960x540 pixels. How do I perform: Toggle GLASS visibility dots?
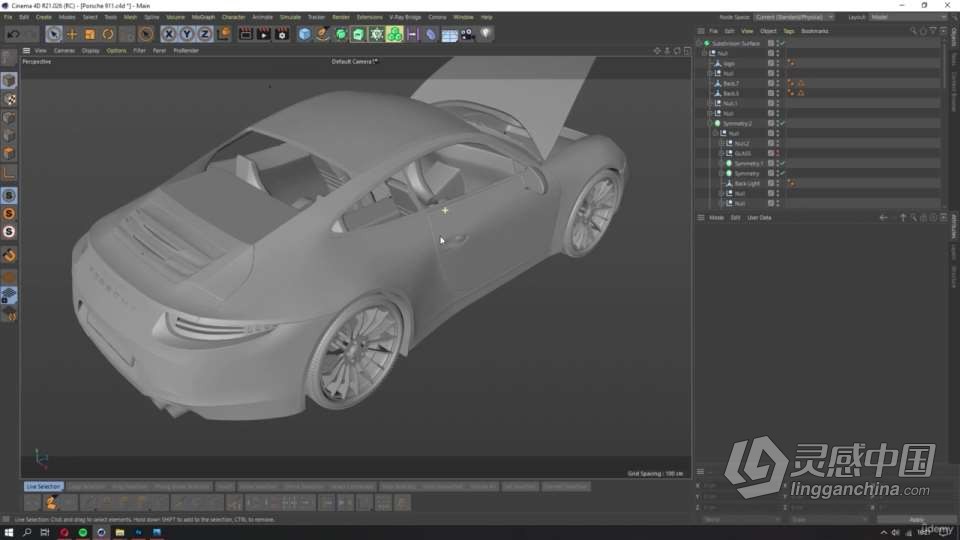[778, 154]
